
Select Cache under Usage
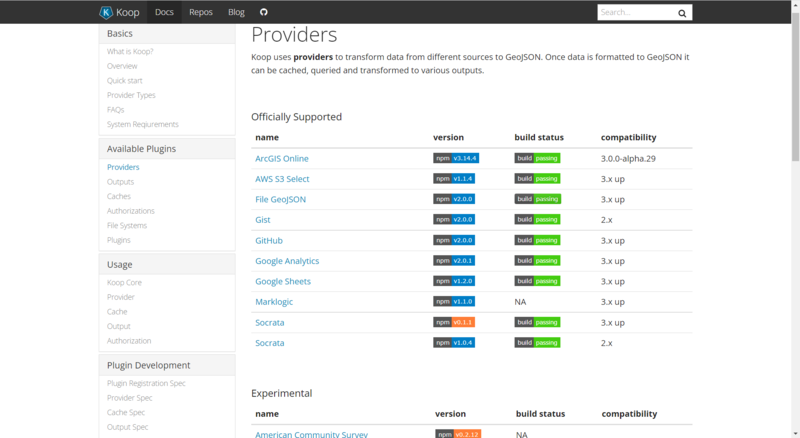point(117,311)
